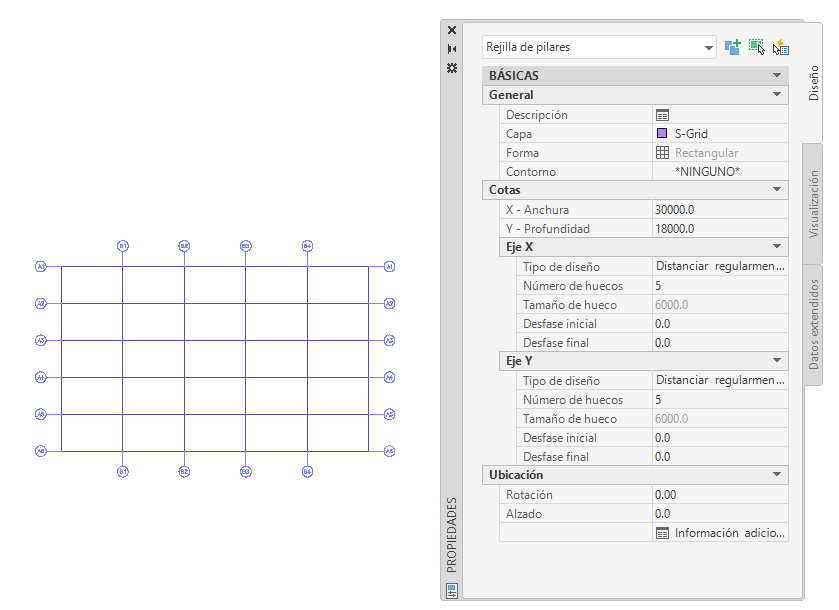Toggle the PICKADD add-to-selection icon
This screenshot has height=610, width=839.
733,46
